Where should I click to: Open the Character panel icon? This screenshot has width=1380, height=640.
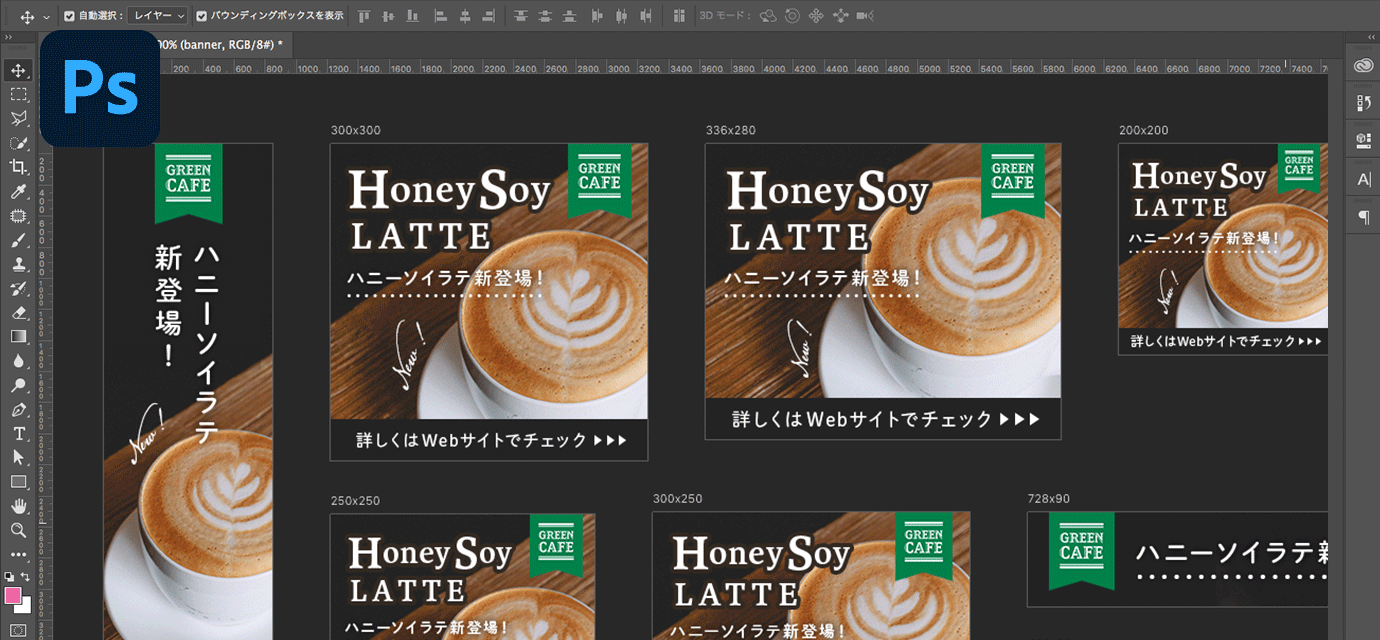[x=1364, y=179]
